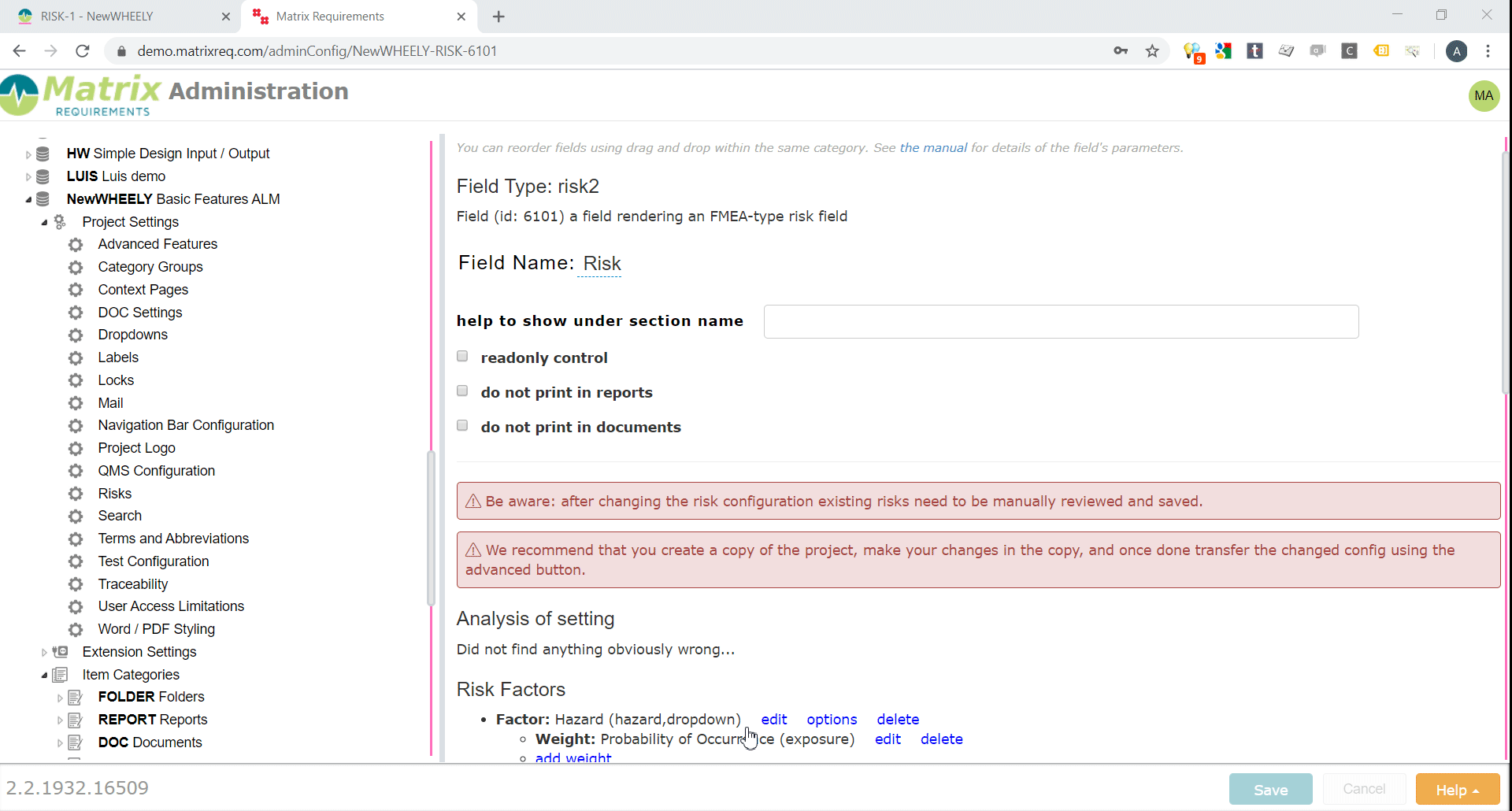Click gear icon beside Advanced Features
This screenshot has height=811, width=1512.
coord(76,245)
